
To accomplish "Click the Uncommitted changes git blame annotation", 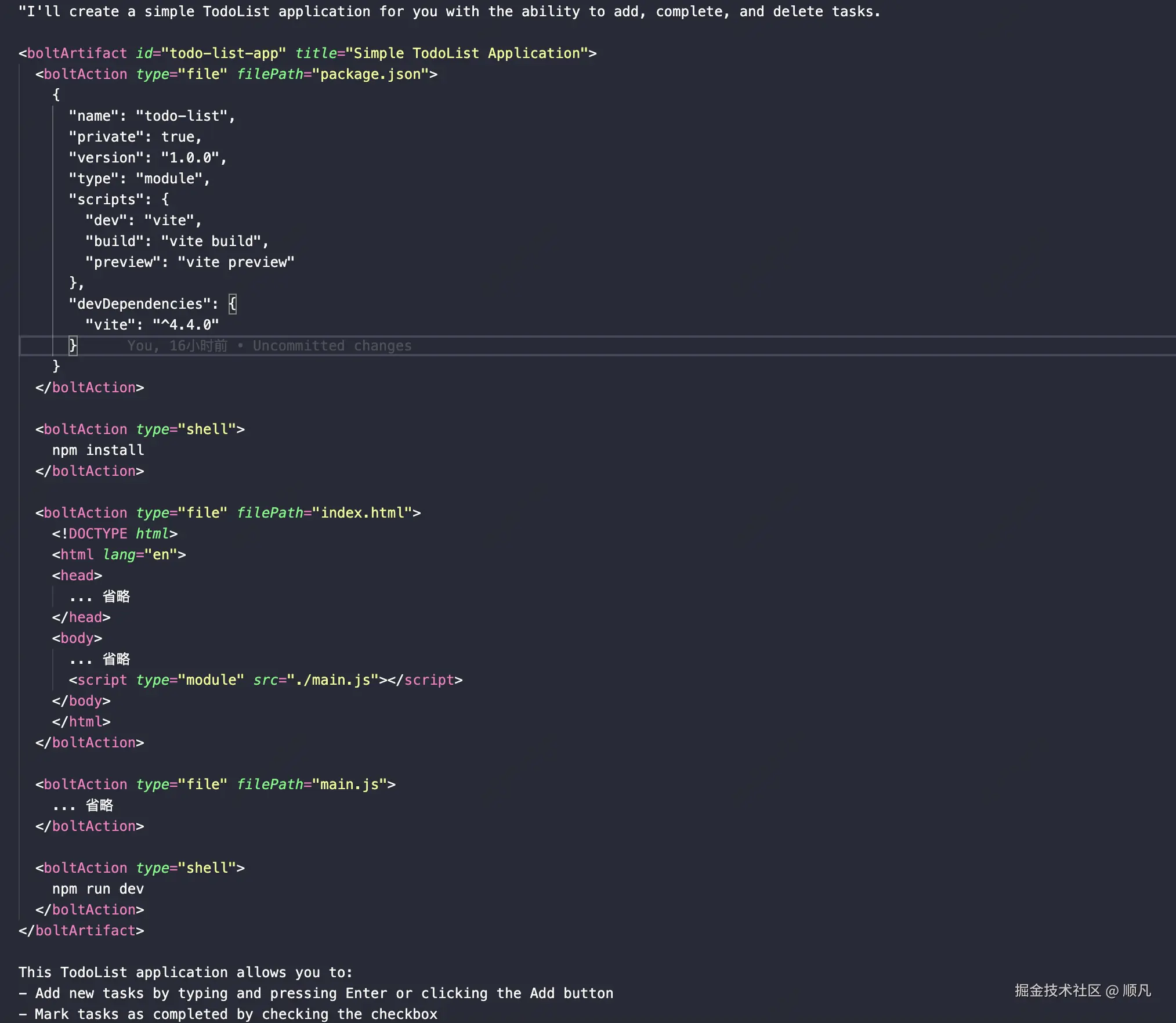I will pos(332,346).
